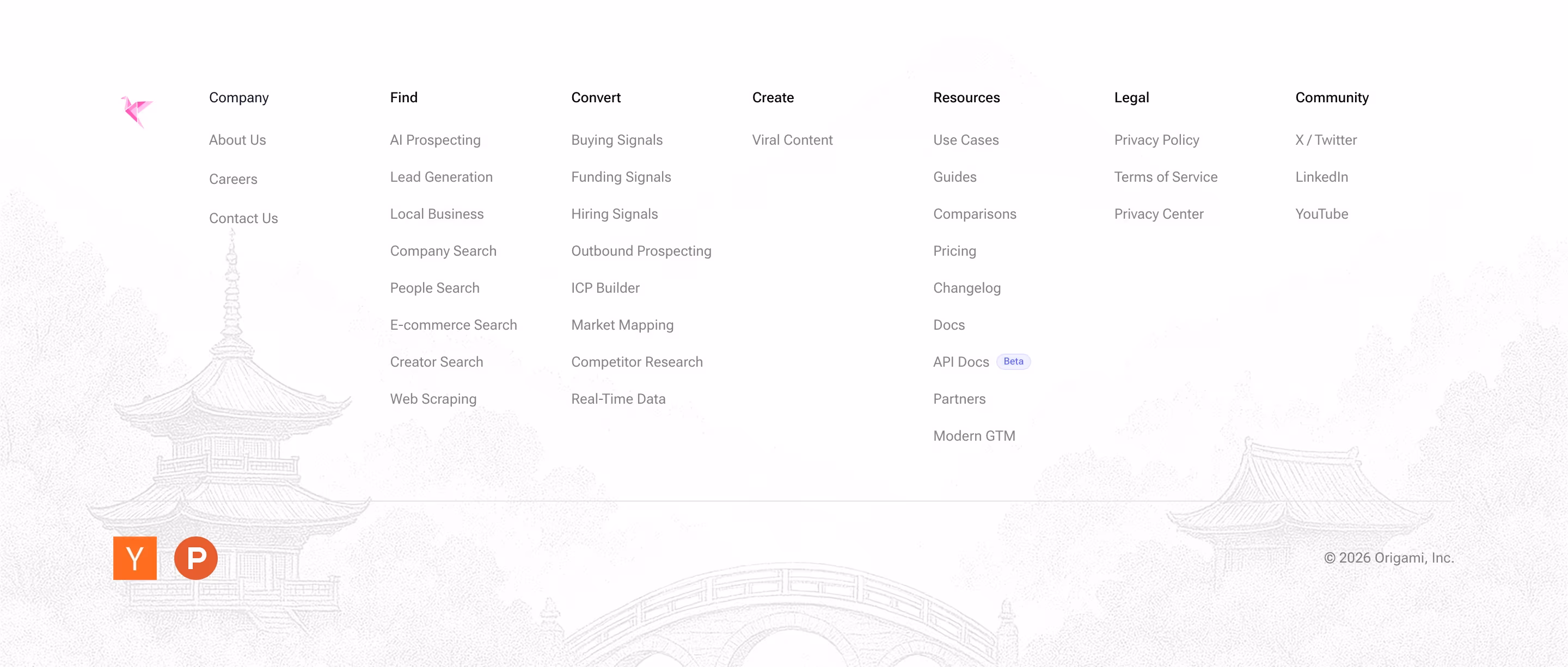Open Docs link under Resources
This screenshot has width=1568, height=667.
pyautogui.click(x=948, y=325)
